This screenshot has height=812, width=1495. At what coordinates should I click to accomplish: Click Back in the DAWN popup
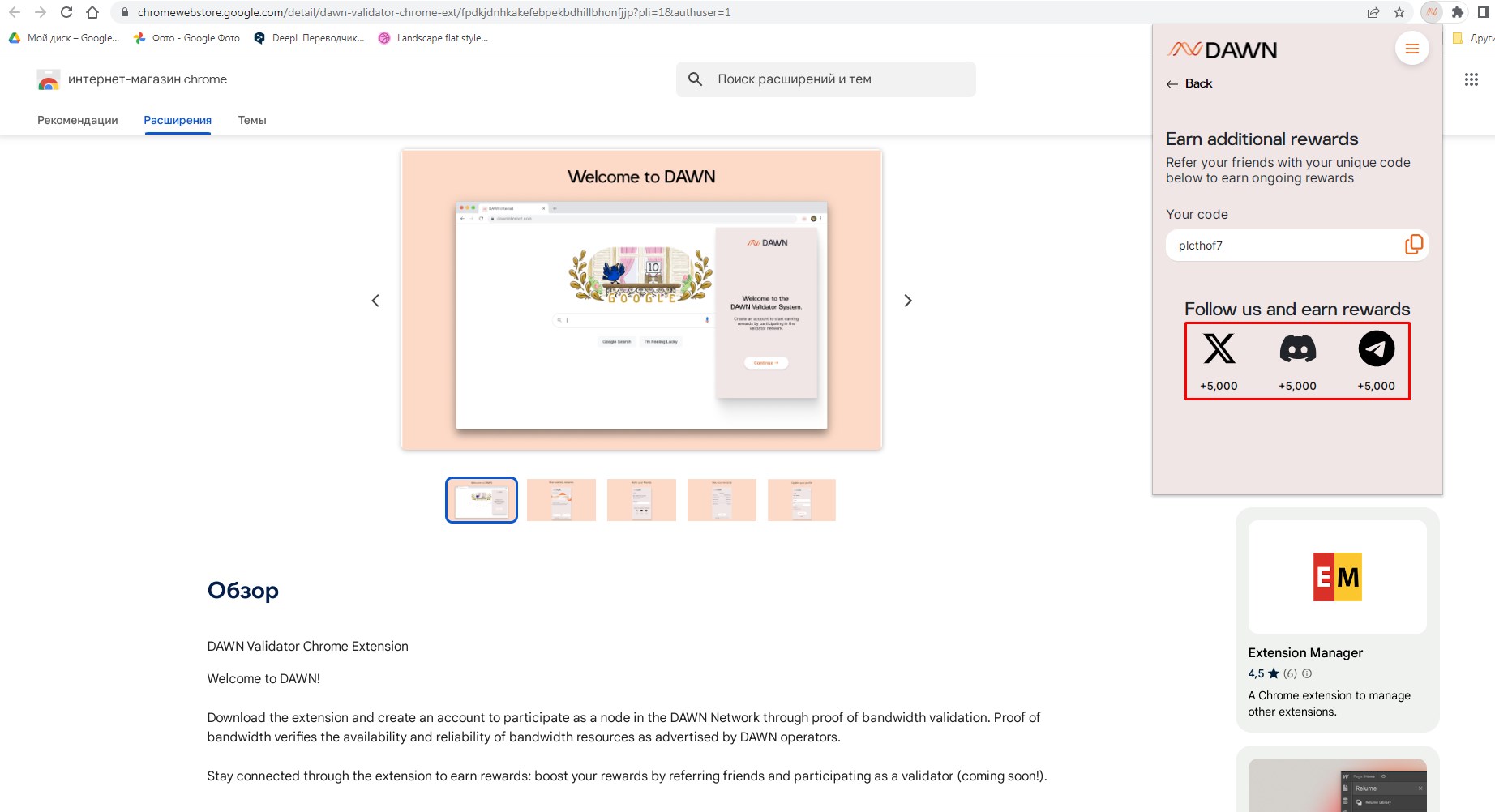pyautogui.click(x=1189, y=83)
